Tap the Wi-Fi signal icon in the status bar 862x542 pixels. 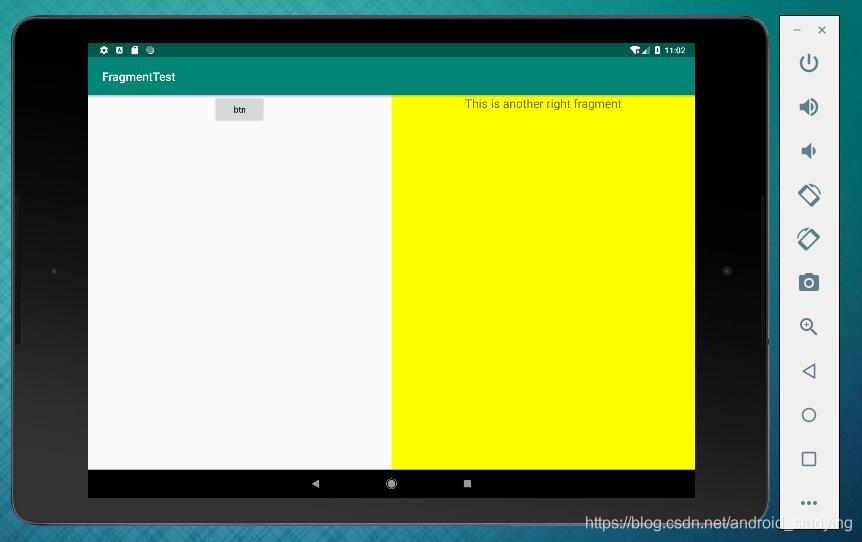point(634,50)
